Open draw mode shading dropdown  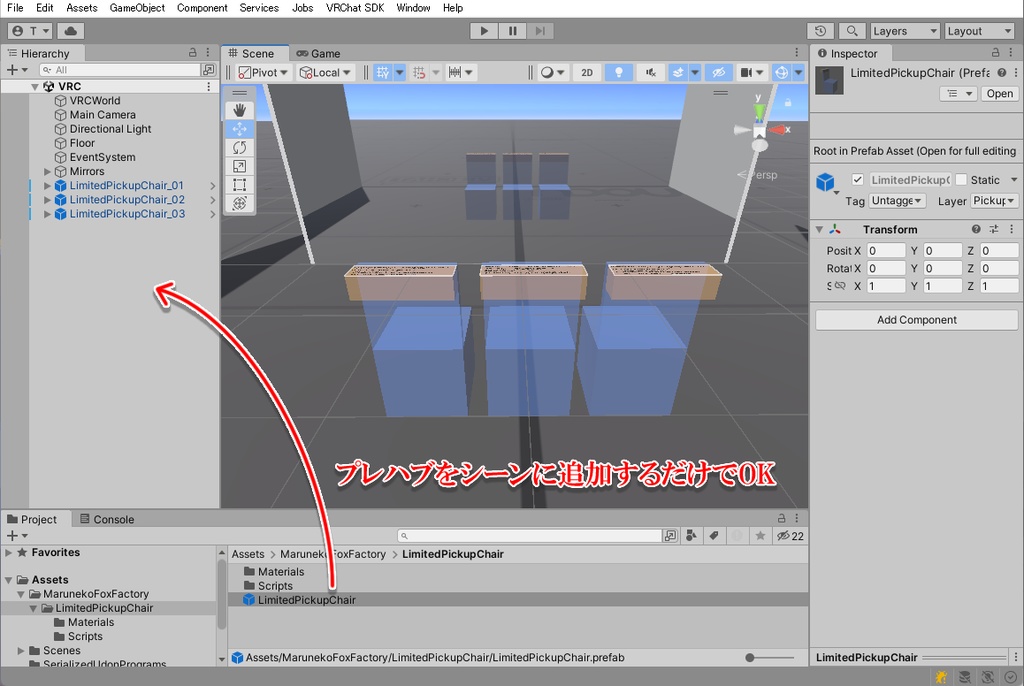pos(552,73)
